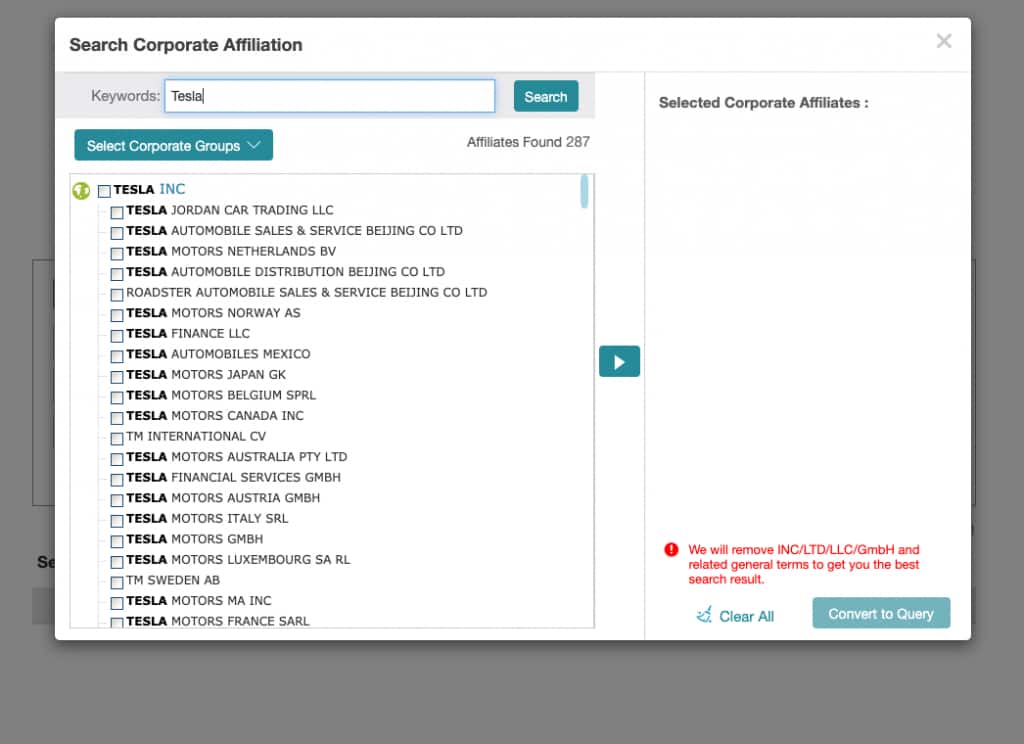Tick the TESLA MOTORS JAPAN GK checkbox
This screenshot has width=1024, height=744.
click(117, 377)
